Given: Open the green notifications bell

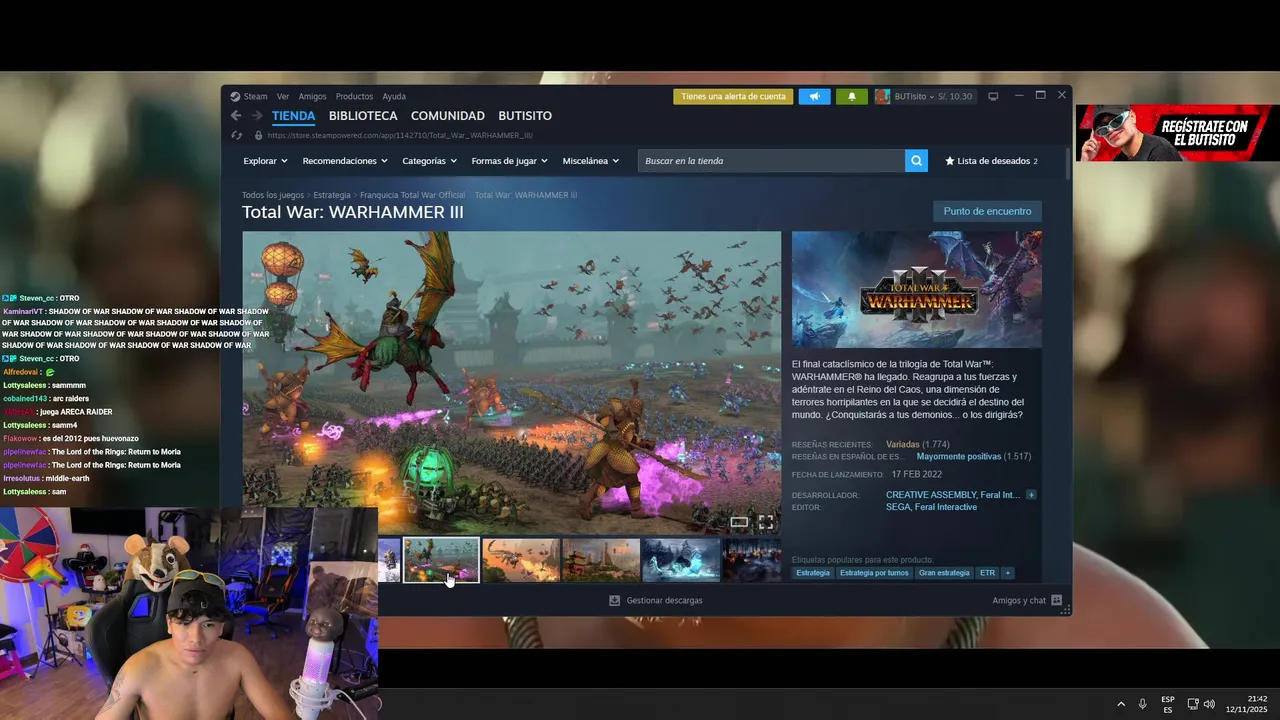Looking at the screenshot, I should coord(852,97).
